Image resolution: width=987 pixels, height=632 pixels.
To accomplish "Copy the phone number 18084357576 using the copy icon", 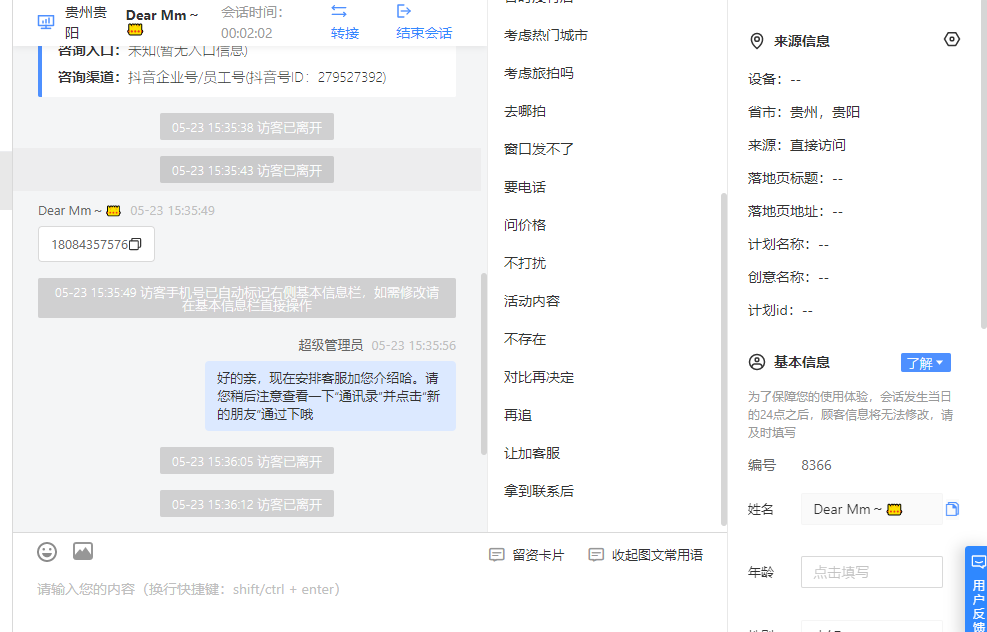I will point(135,244).
